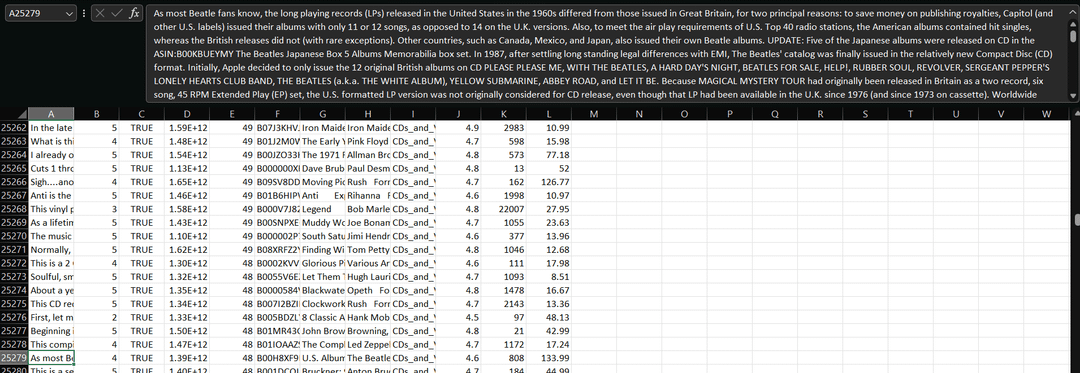Click the formula bar options dots icon
The width and height of the screenshot is (1080, 373).
click(x=84, y=13)
